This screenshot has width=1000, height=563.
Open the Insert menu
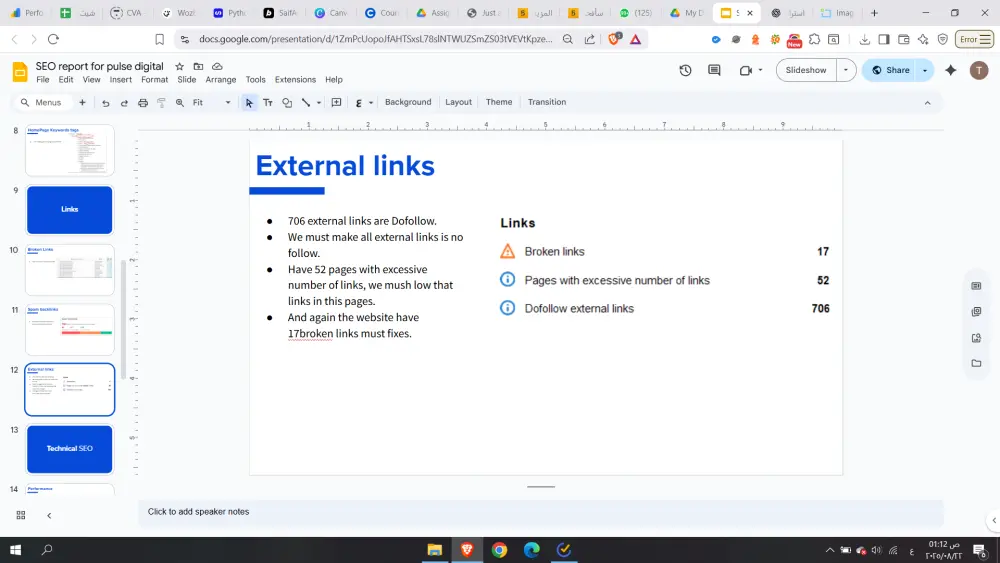click(x=121, y=80)
